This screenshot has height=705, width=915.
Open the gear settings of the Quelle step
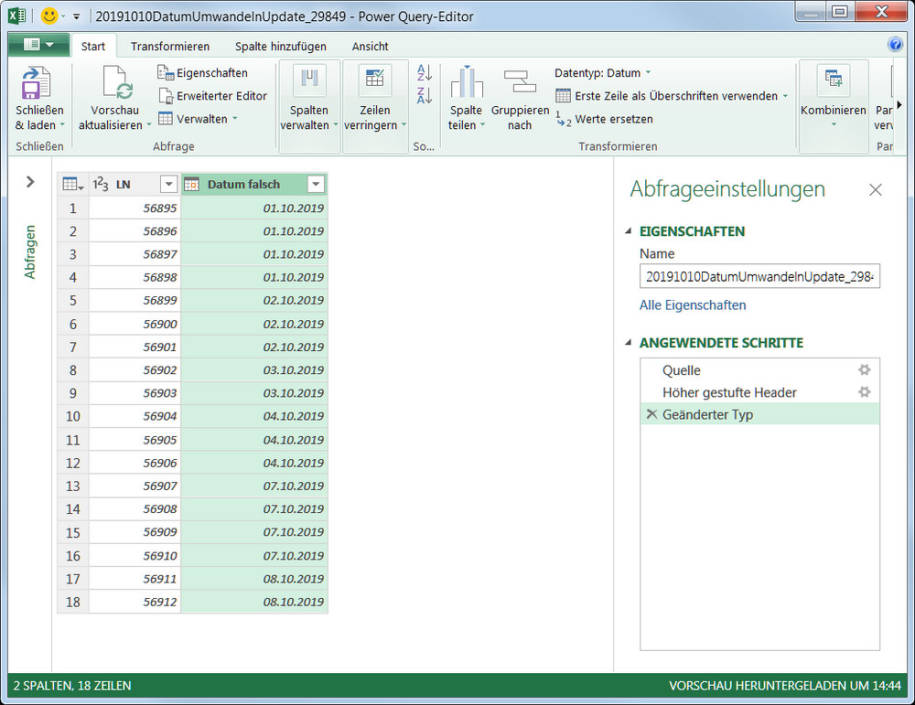(x=866, y=367)
